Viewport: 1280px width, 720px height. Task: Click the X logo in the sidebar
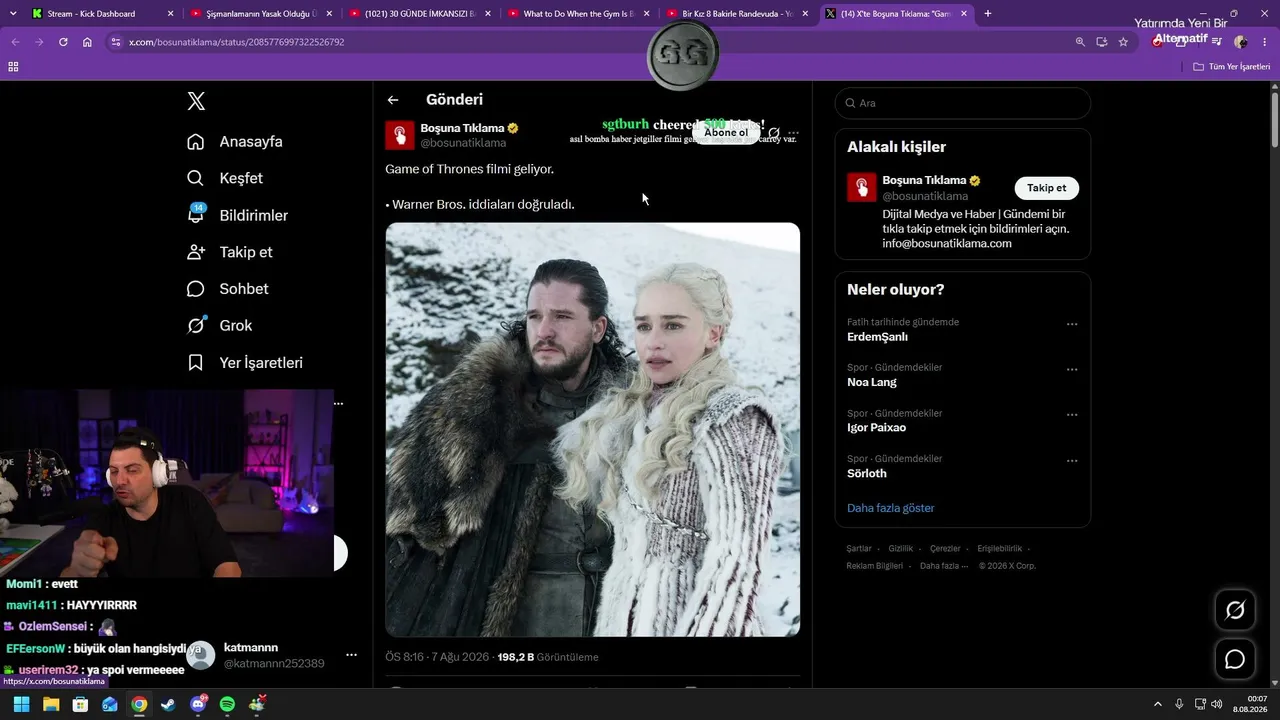click(196, 101)
